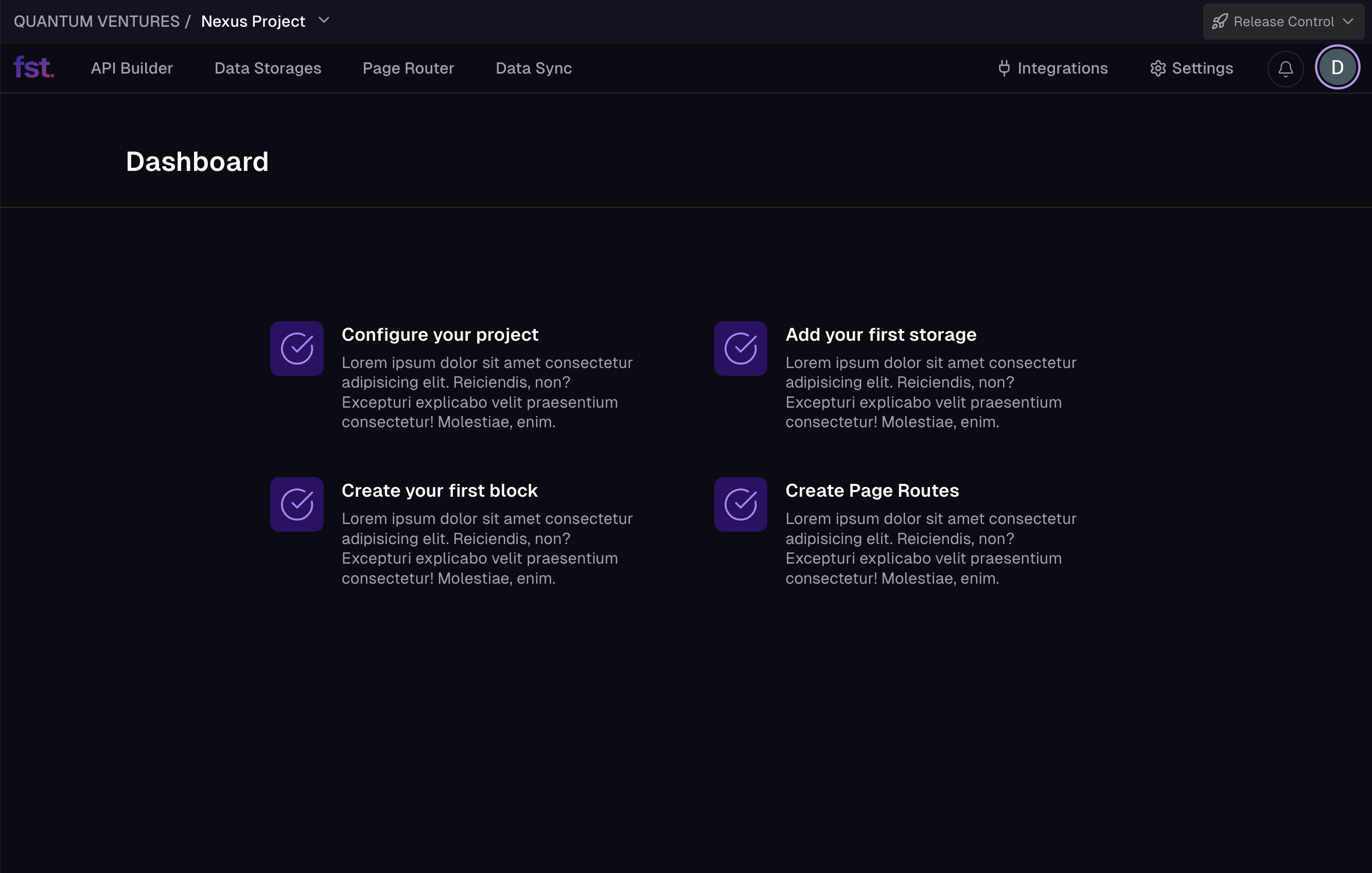Click the rocket icon in Release Control
1372x873 pixels.
click(1219, 21)
